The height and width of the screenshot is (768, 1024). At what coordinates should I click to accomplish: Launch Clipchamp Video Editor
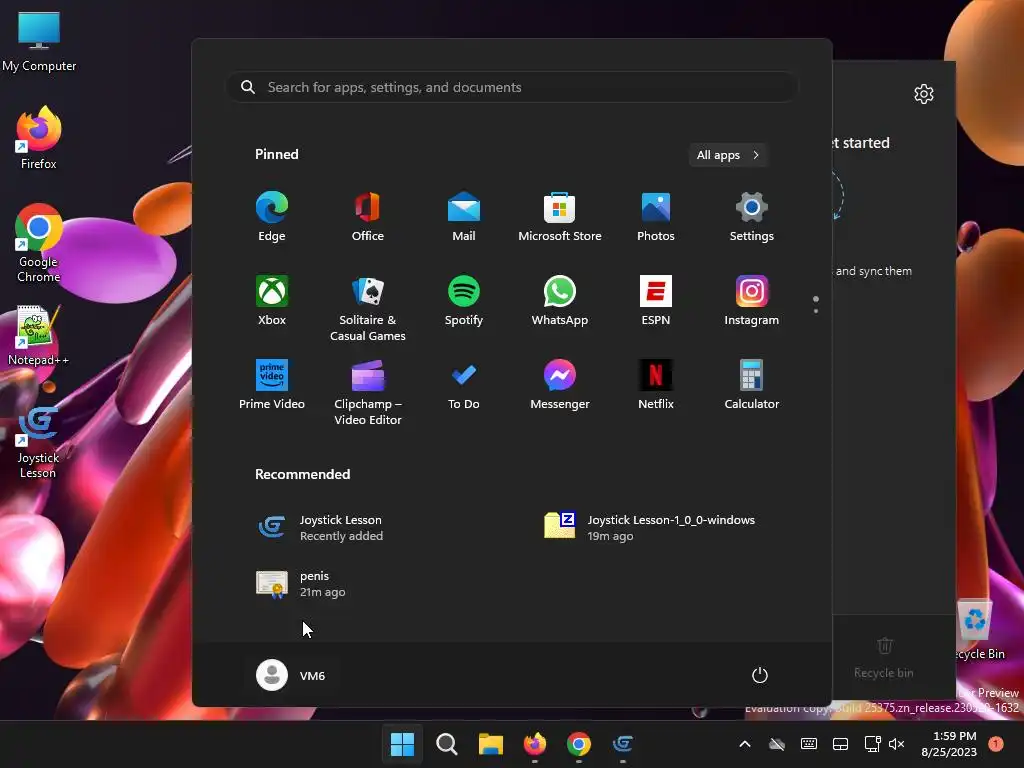click(368, 392)
